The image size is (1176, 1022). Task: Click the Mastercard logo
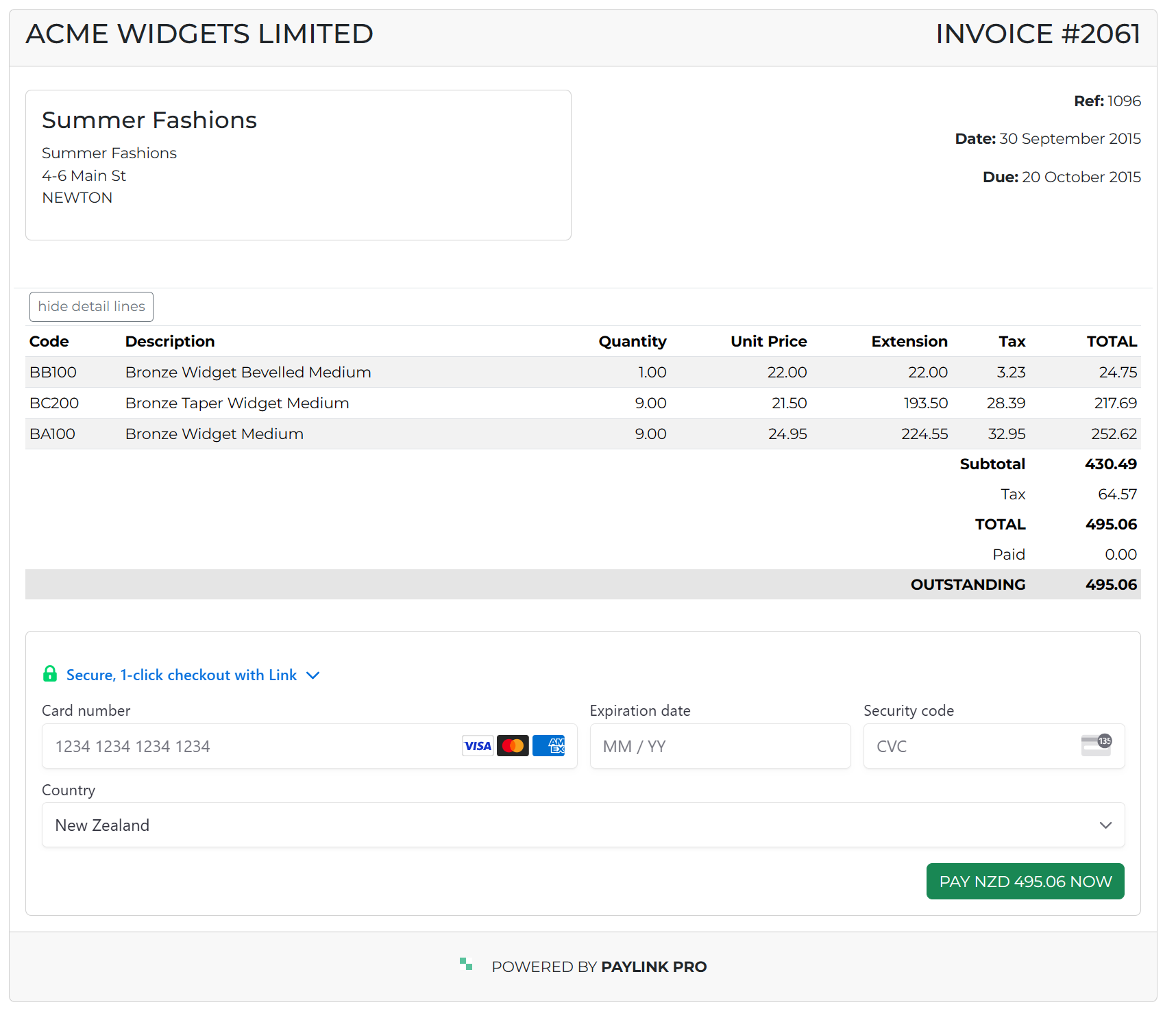(513, 746)
